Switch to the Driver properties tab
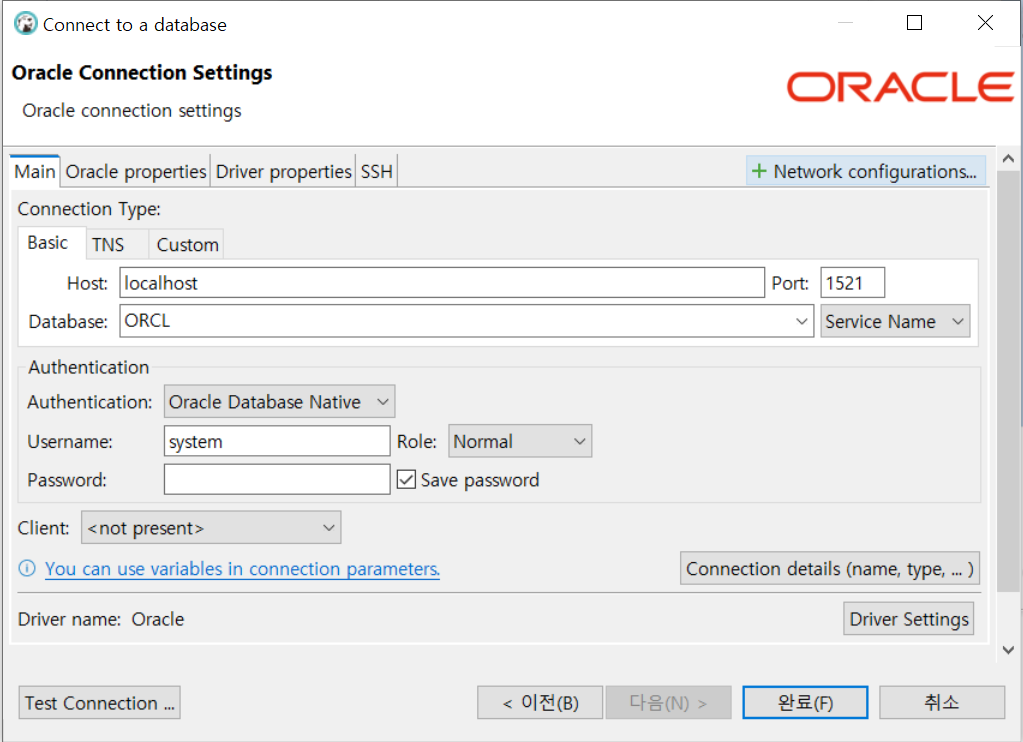1023x742 pixels. [283, 172]
